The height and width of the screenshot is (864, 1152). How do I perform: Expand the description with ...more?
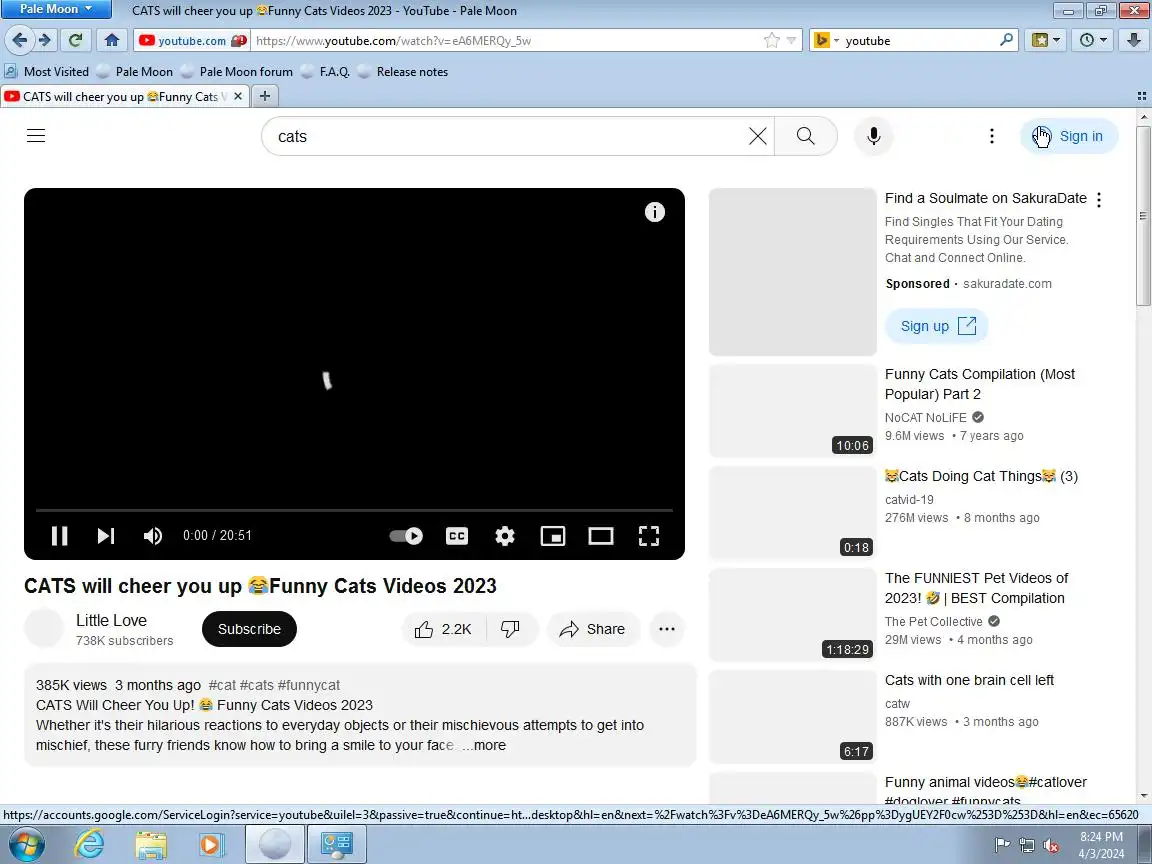point(484,745)
